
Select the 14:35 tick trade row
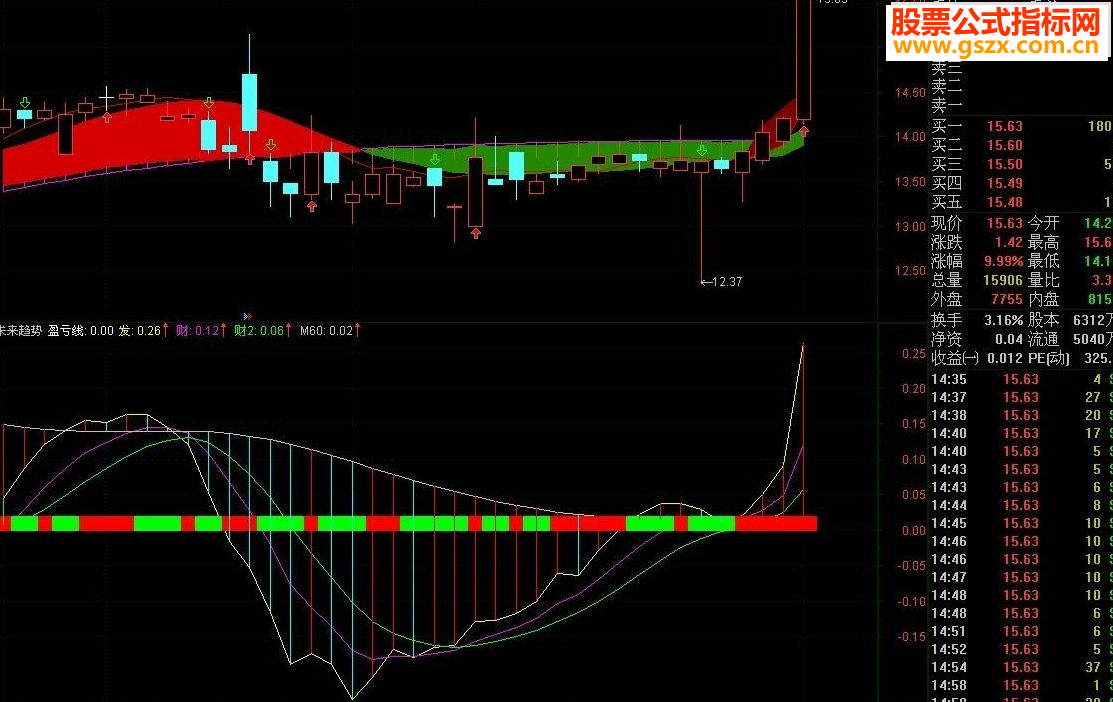(1021, 380)
